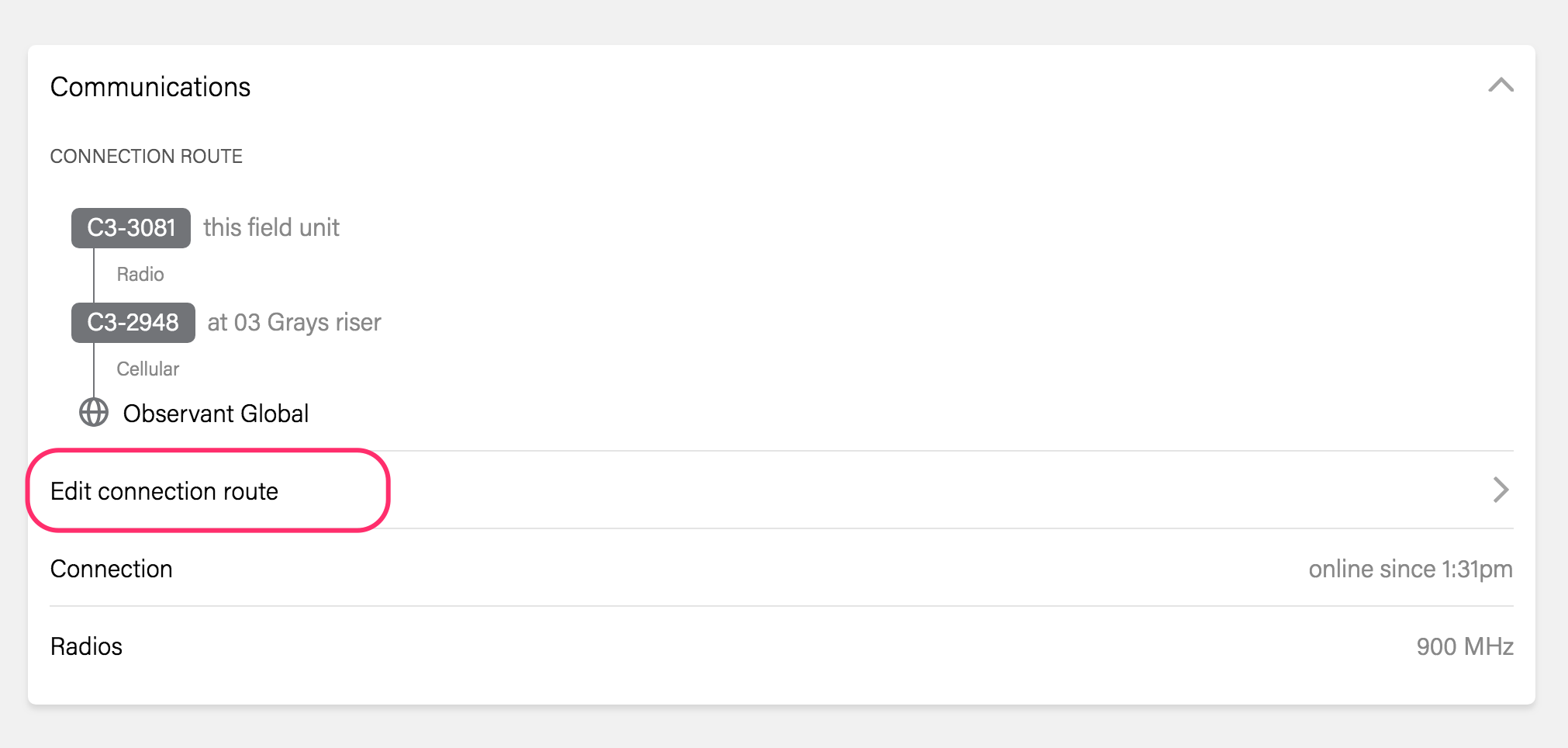Select the C3-2948 unit badge
Viewport: 1568px width, 748px height.
133,323
